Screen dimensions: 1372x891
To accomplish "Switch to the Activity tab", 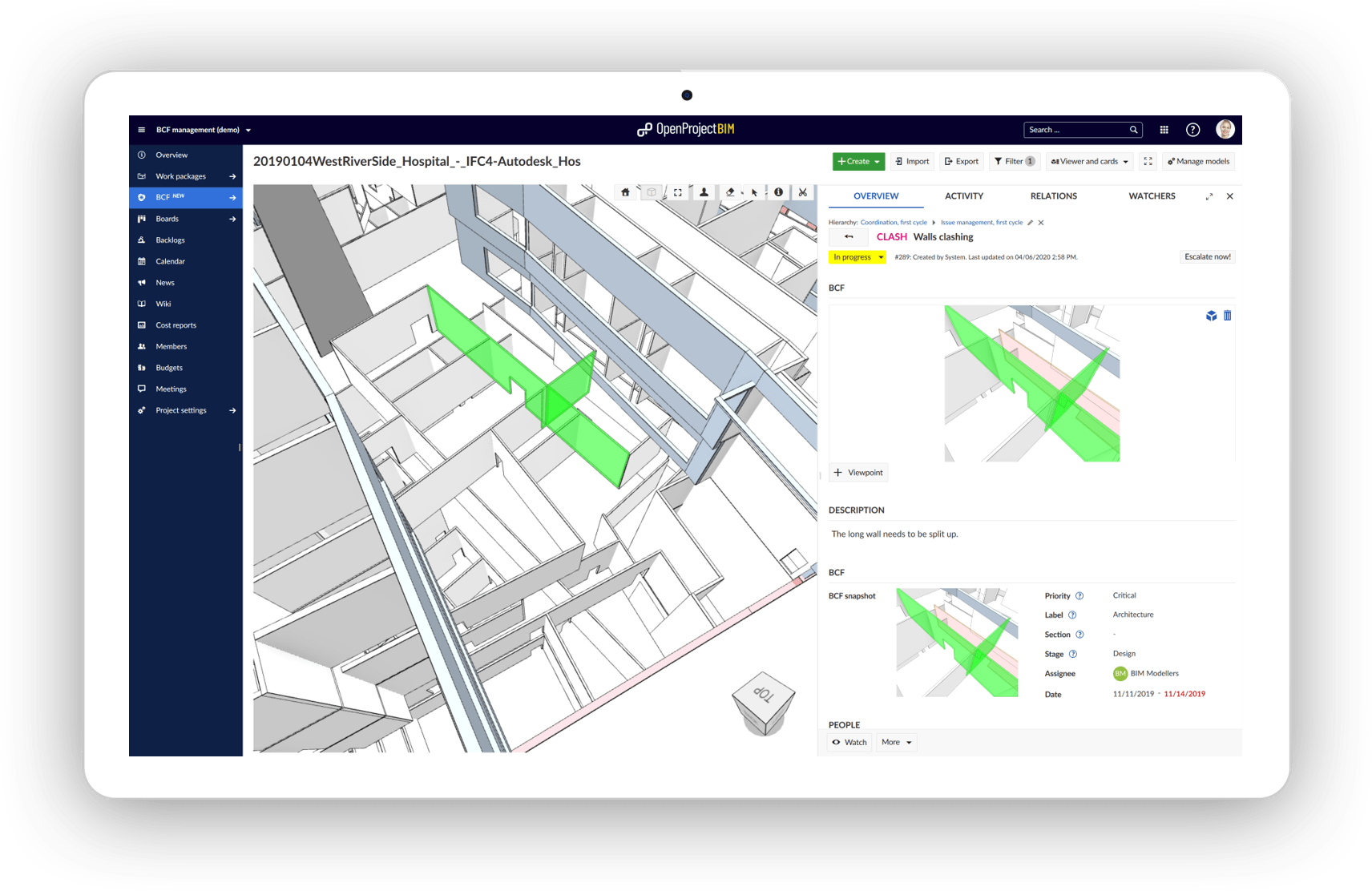I will [963, 196].
